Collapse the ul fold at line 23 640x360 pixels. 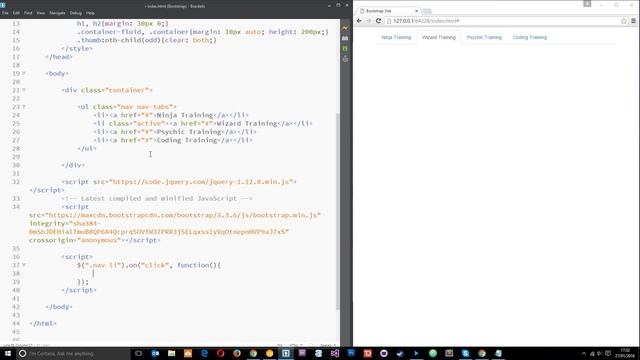tap(24, 107)
